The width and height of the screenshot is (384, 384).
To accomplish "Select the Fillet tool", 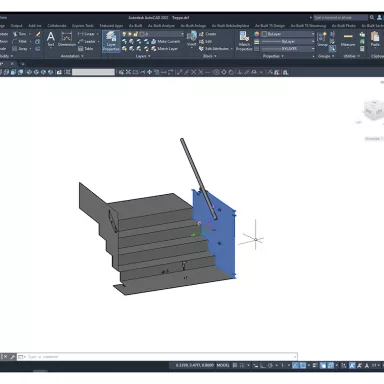I will click(x=20, y=41).
